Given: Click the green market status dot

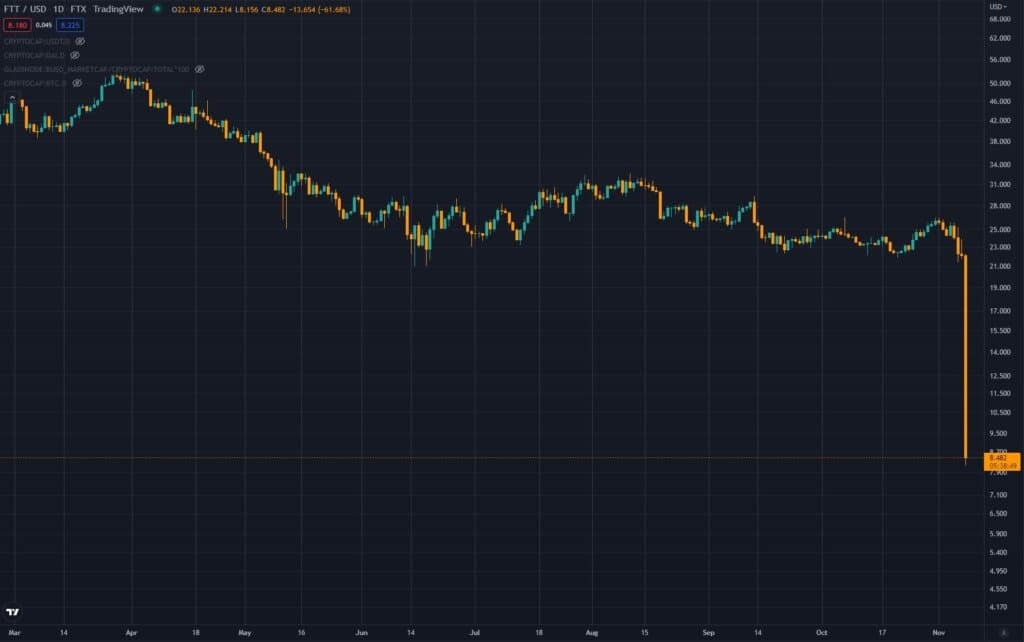Looking at the screenshot, I should [x=157, y=9].
